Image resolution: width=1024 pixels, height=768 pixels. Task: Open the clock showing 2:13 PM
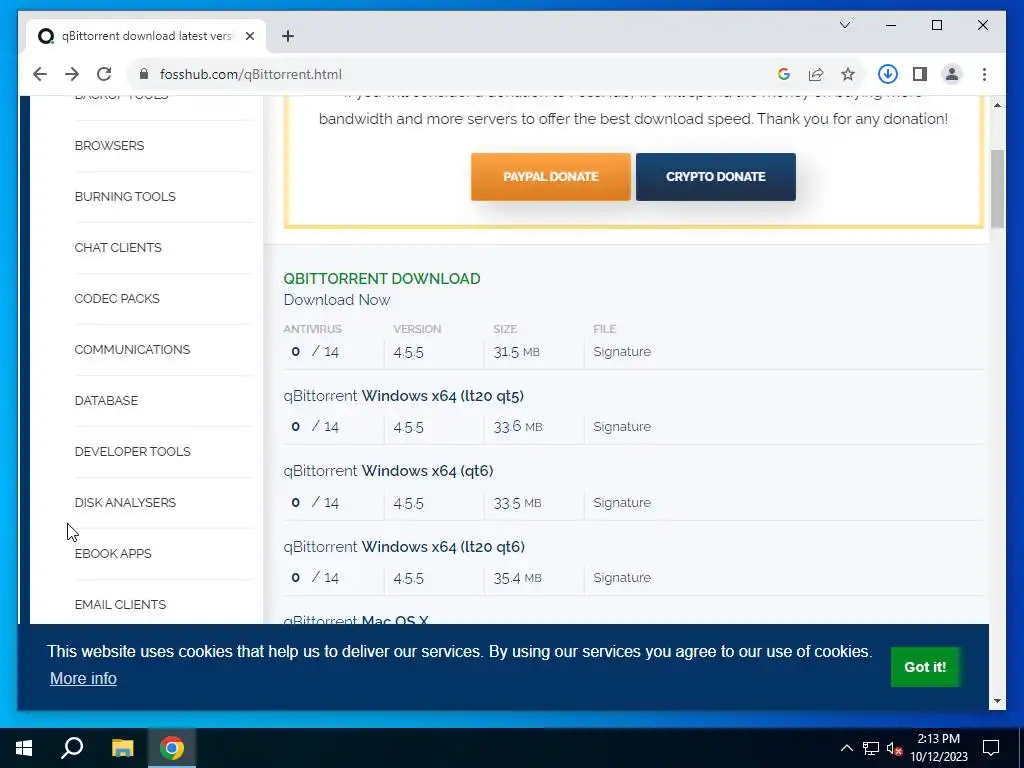[939, 748]
